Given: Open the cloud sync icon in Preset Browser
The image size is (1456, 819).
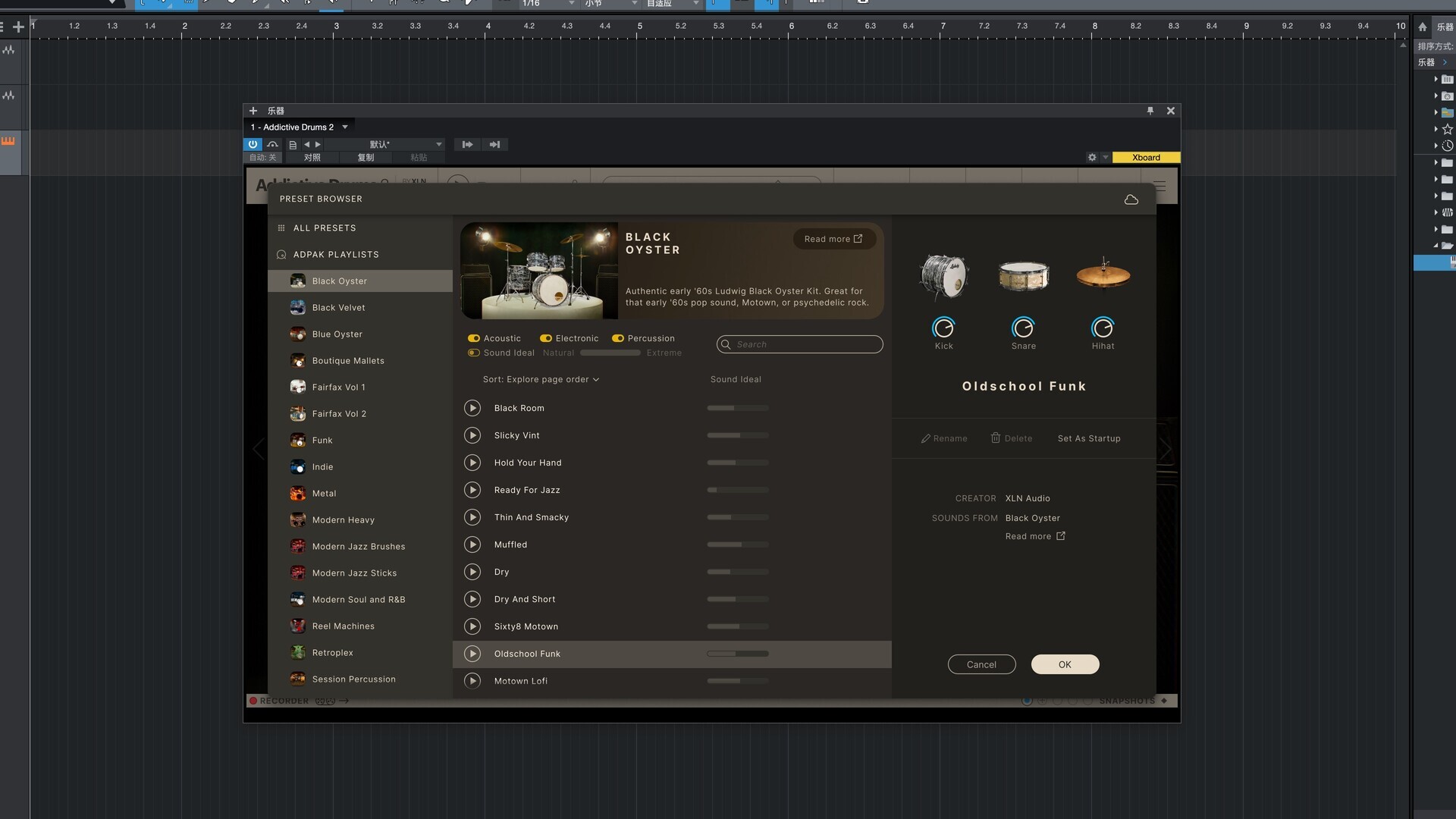Looking at the screenshot, I should (1131, 199).
